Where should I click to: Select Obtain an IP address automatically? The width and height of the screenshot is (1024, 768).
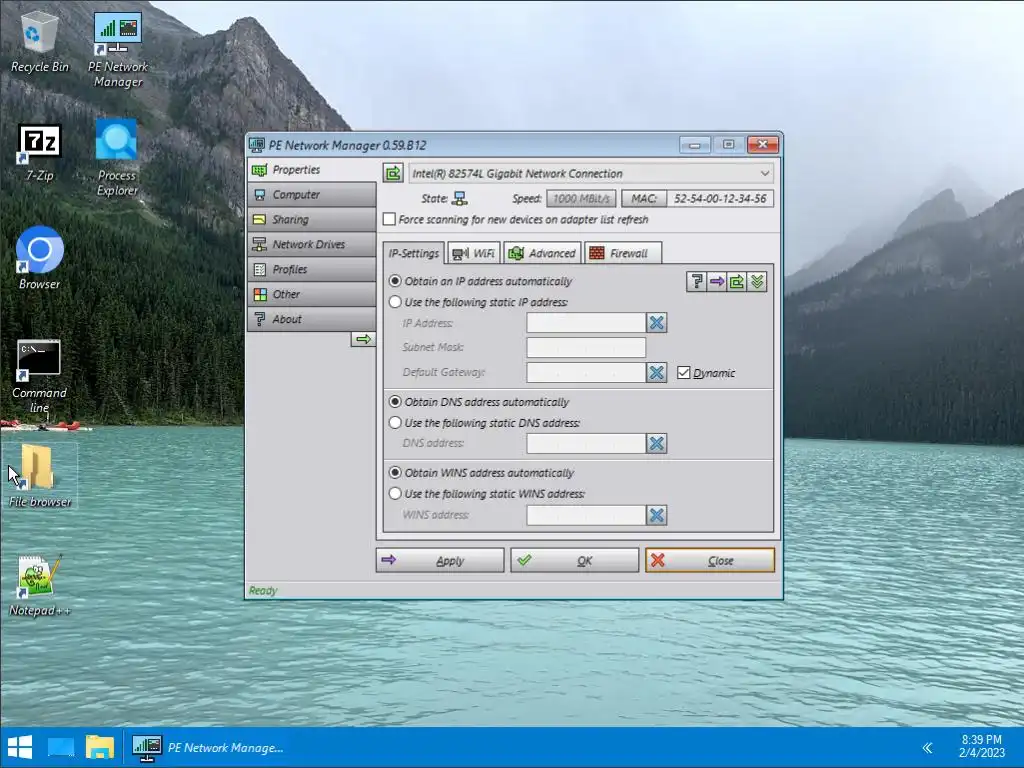coord(481,281)
